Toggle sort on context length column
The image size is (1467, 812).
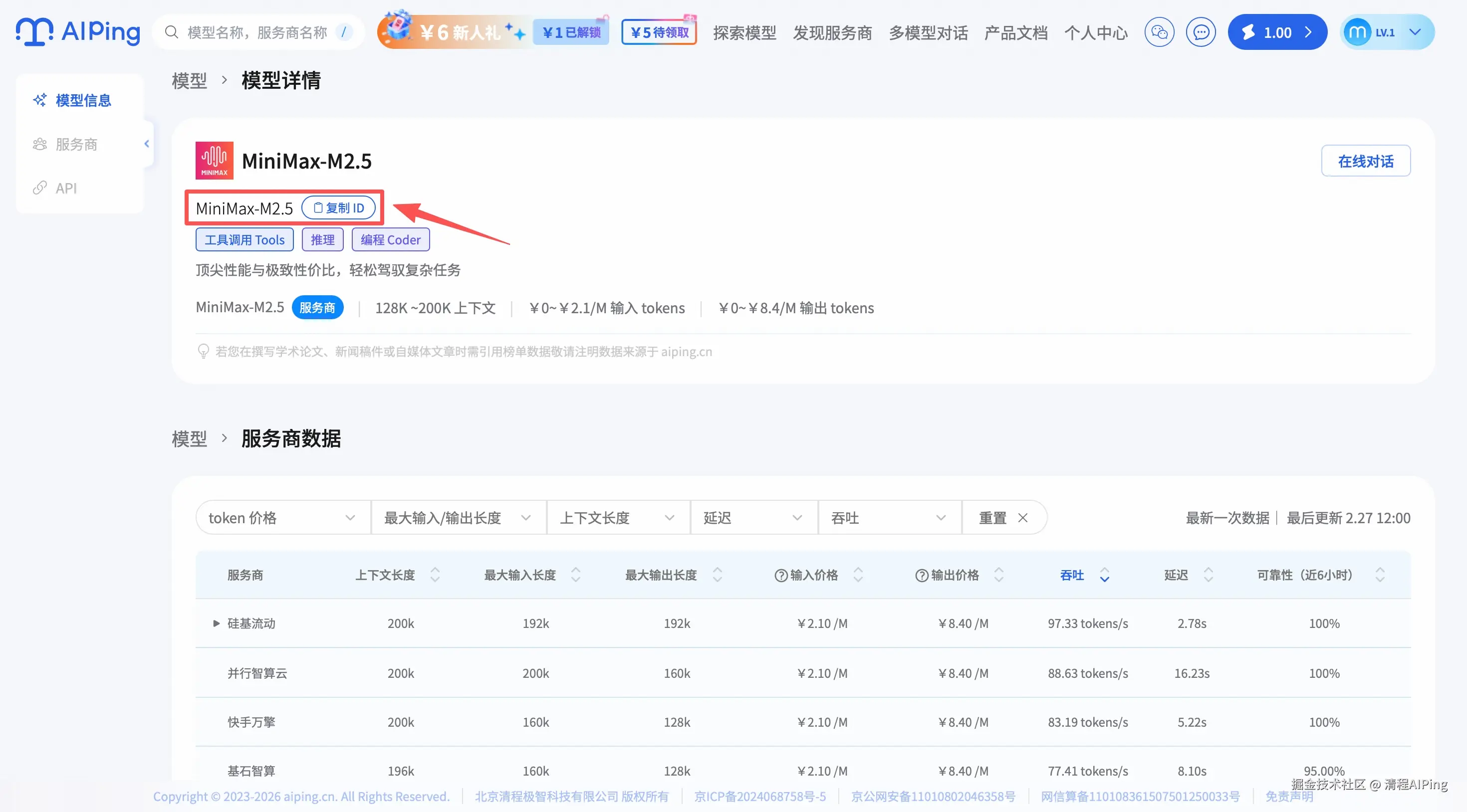[x=435, y=575]
